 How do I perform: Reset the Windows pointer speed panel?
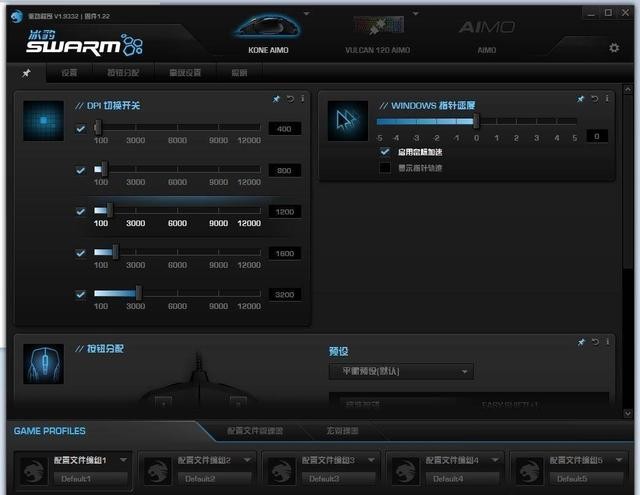click(x=594, y=99)
